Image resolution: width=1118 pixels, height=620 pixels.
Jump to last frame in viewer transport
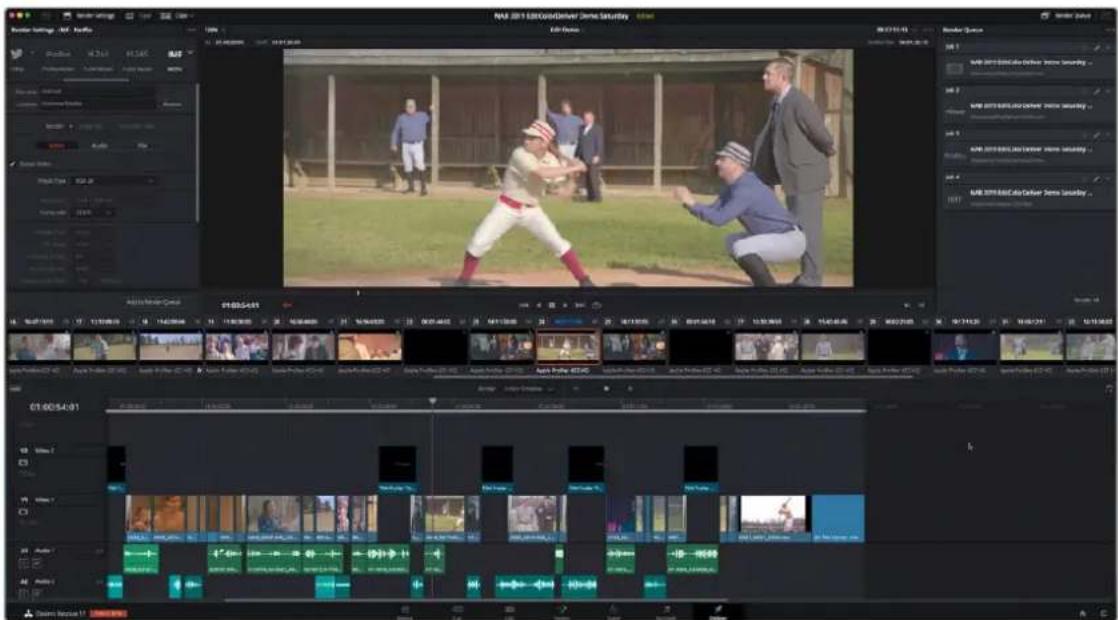click(580, 305)
